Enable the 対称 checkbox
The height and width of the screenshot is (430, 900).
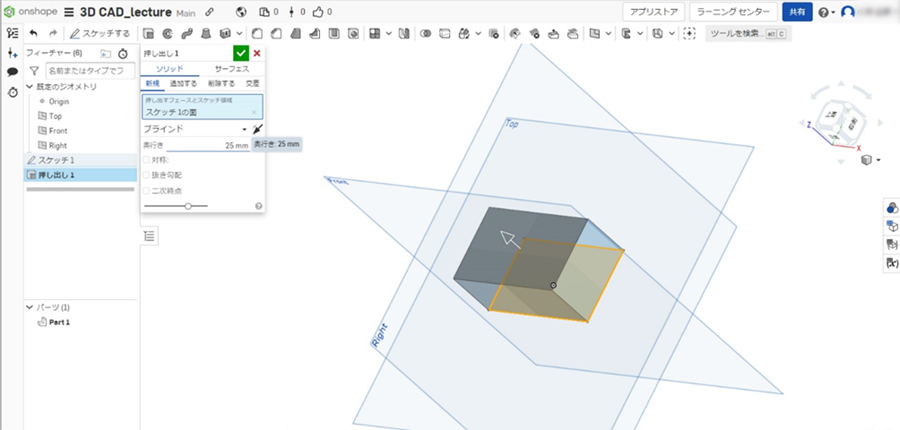pyautogui.click(x=147, y=160)
